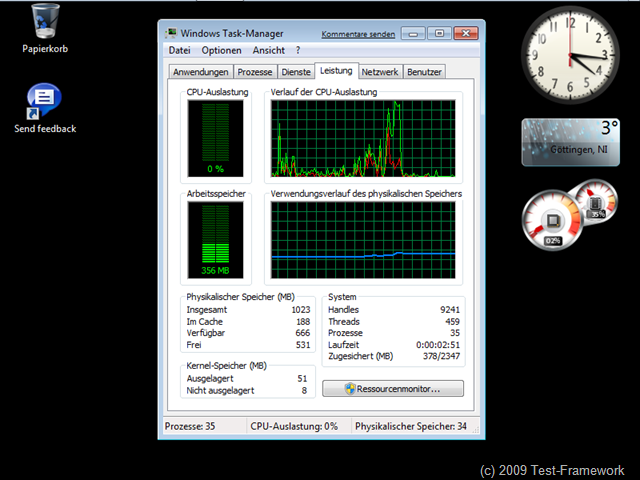Viewport: 640px width, 480px height.
Task: Open the Ressourcenmonitor button
Action: (393, 389)
